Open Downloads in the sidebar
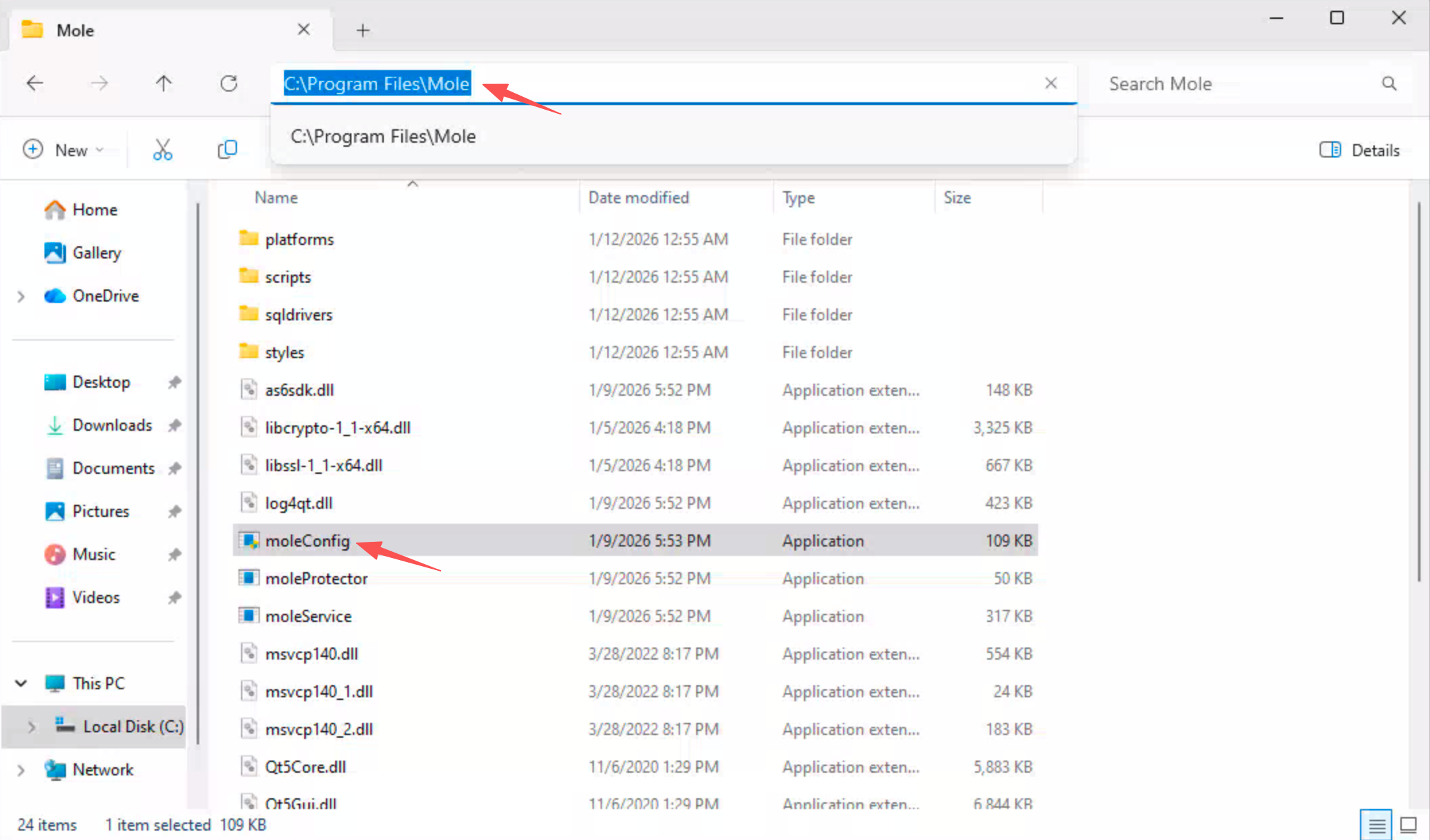 [112, 425]
